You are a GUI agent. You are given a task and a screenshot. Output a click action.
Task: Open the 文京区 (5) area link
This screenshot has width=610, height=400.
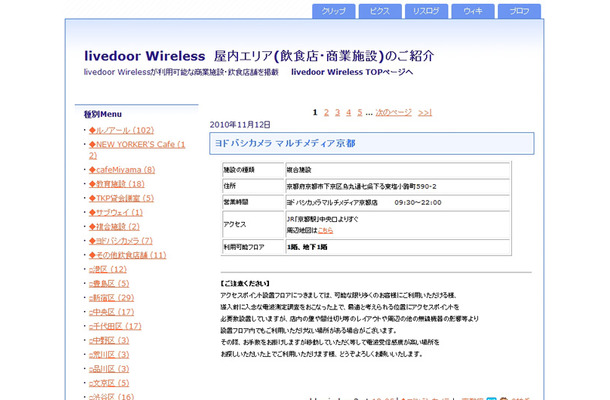point(109,383)
